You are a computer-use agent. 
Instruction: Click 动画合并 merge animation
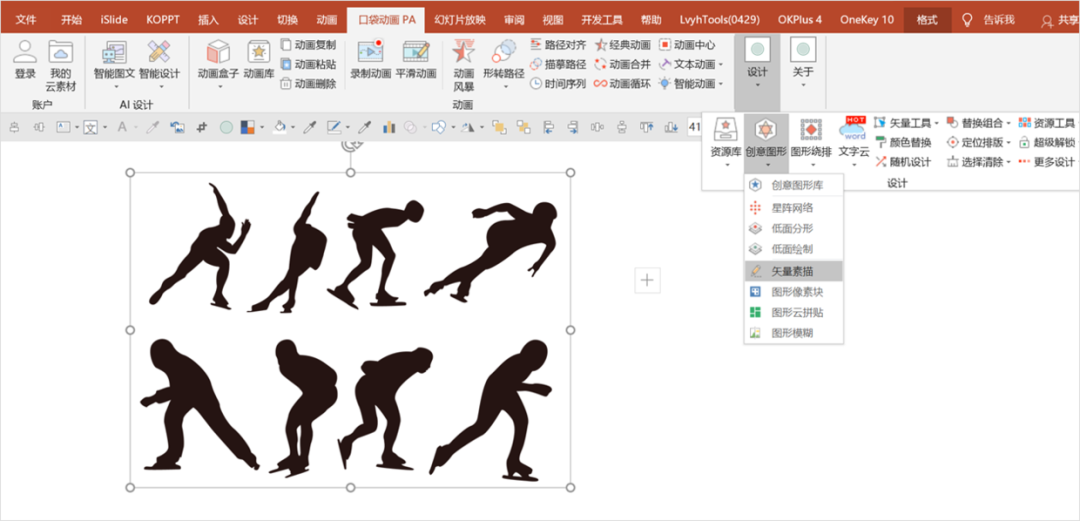623,64
